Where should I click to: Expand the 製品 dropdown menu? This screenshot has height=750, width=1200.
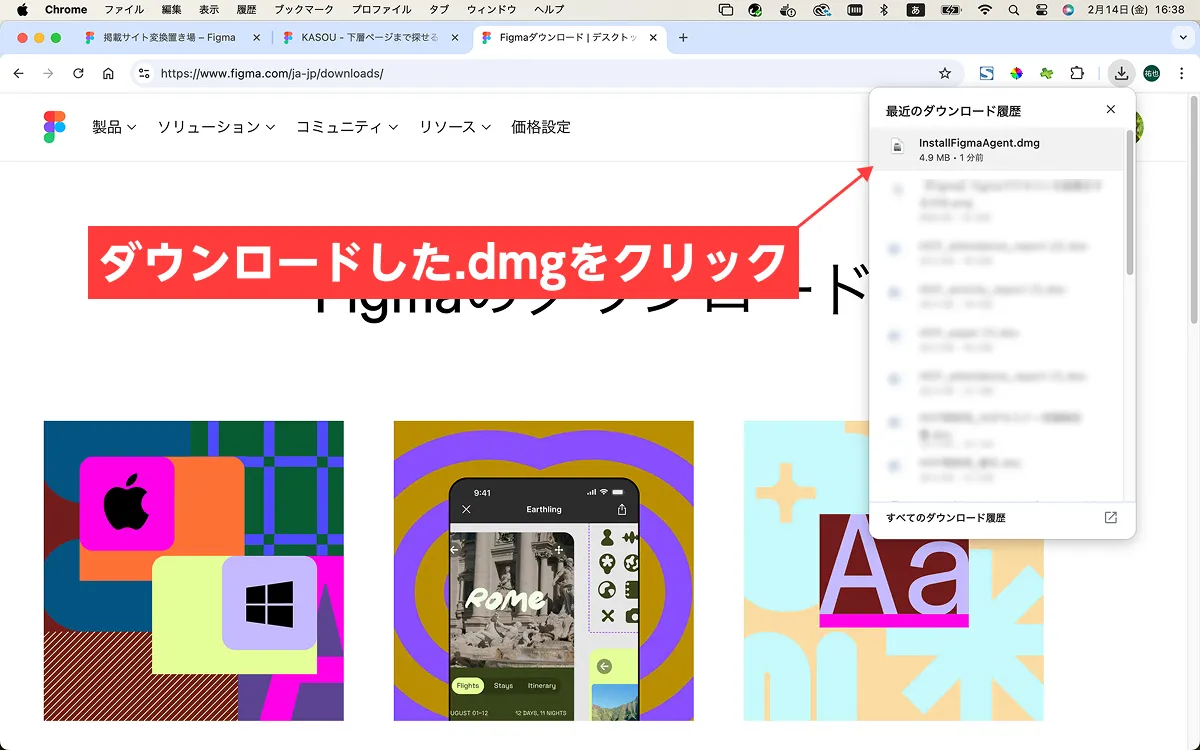114,127
